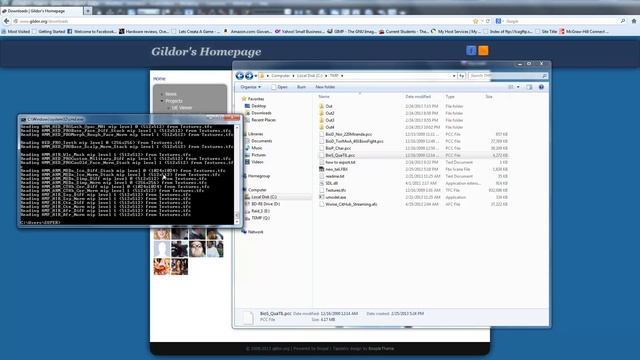Open the view options dropdown arrow
640x360 pixels.
[518, 87]
